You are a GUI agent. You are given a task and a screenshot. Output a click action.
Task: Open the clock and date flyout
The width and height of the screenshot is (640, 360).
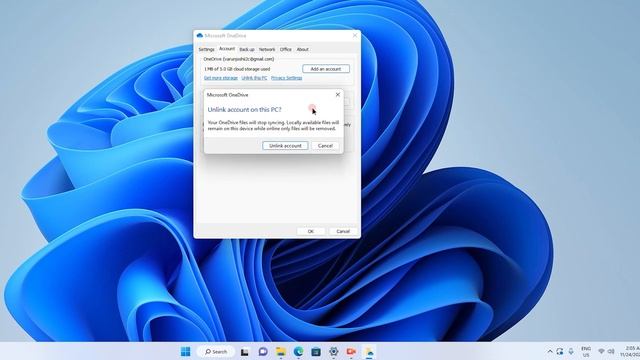[x=630, y=351]
